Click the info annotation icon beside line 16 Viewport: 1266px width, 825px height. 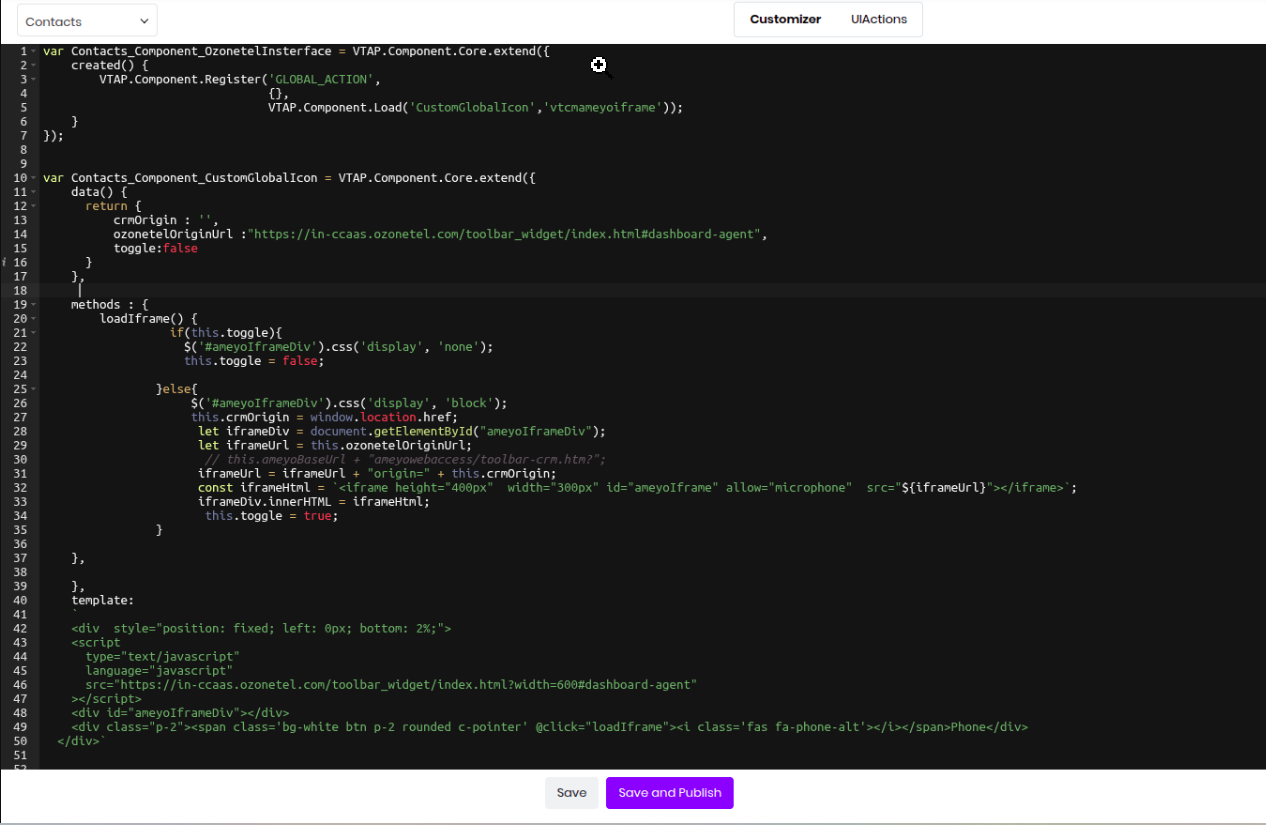(4, 262)
